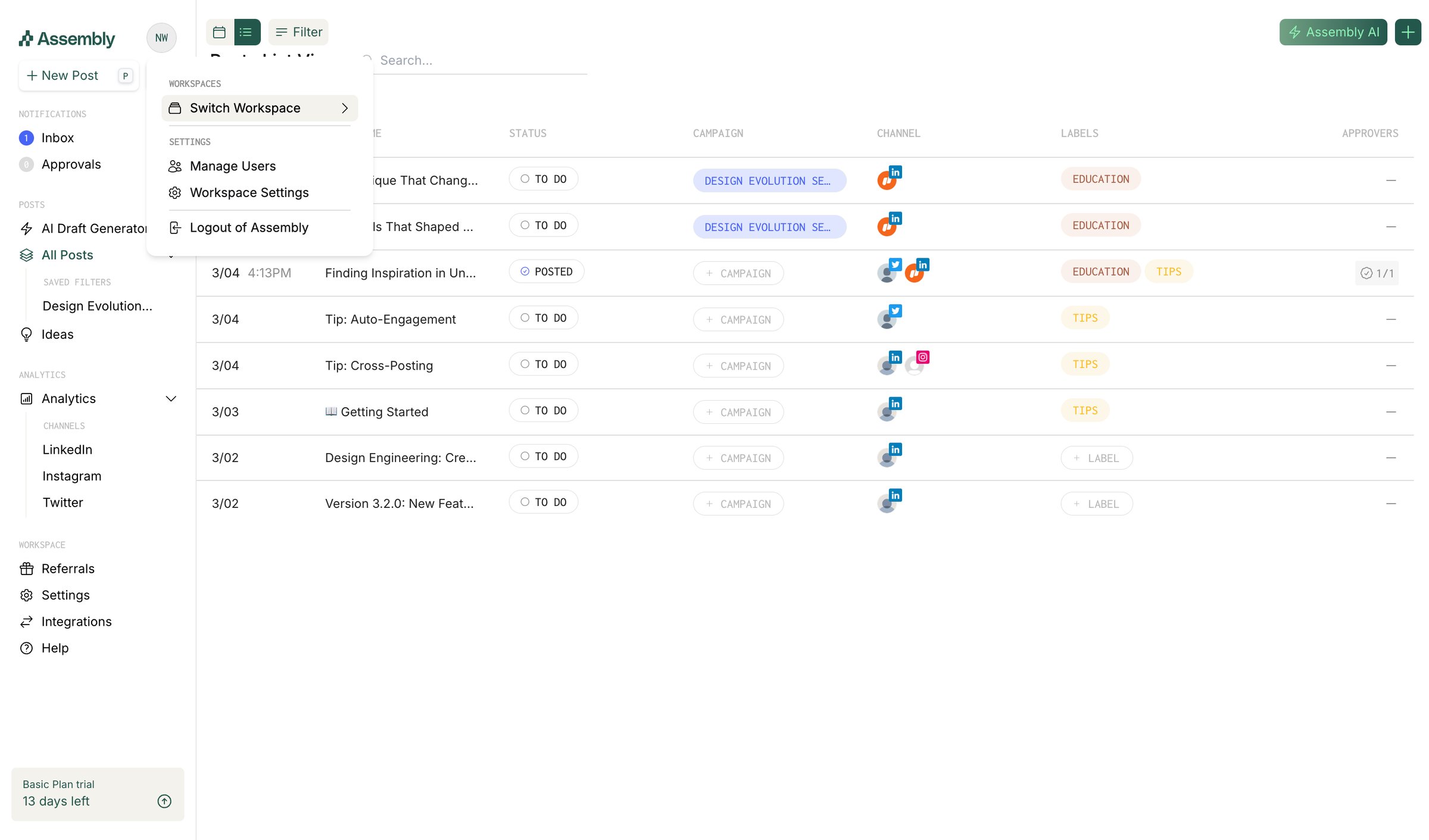Open LinkedIn analytics channel
This screenshot has width=1429, height=840.
coord(67,449)
